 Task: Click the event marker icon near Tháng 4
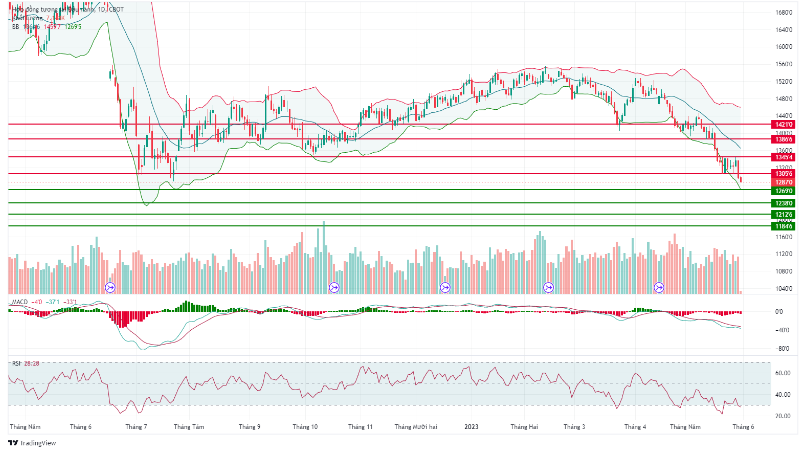[x=659, y=287]
